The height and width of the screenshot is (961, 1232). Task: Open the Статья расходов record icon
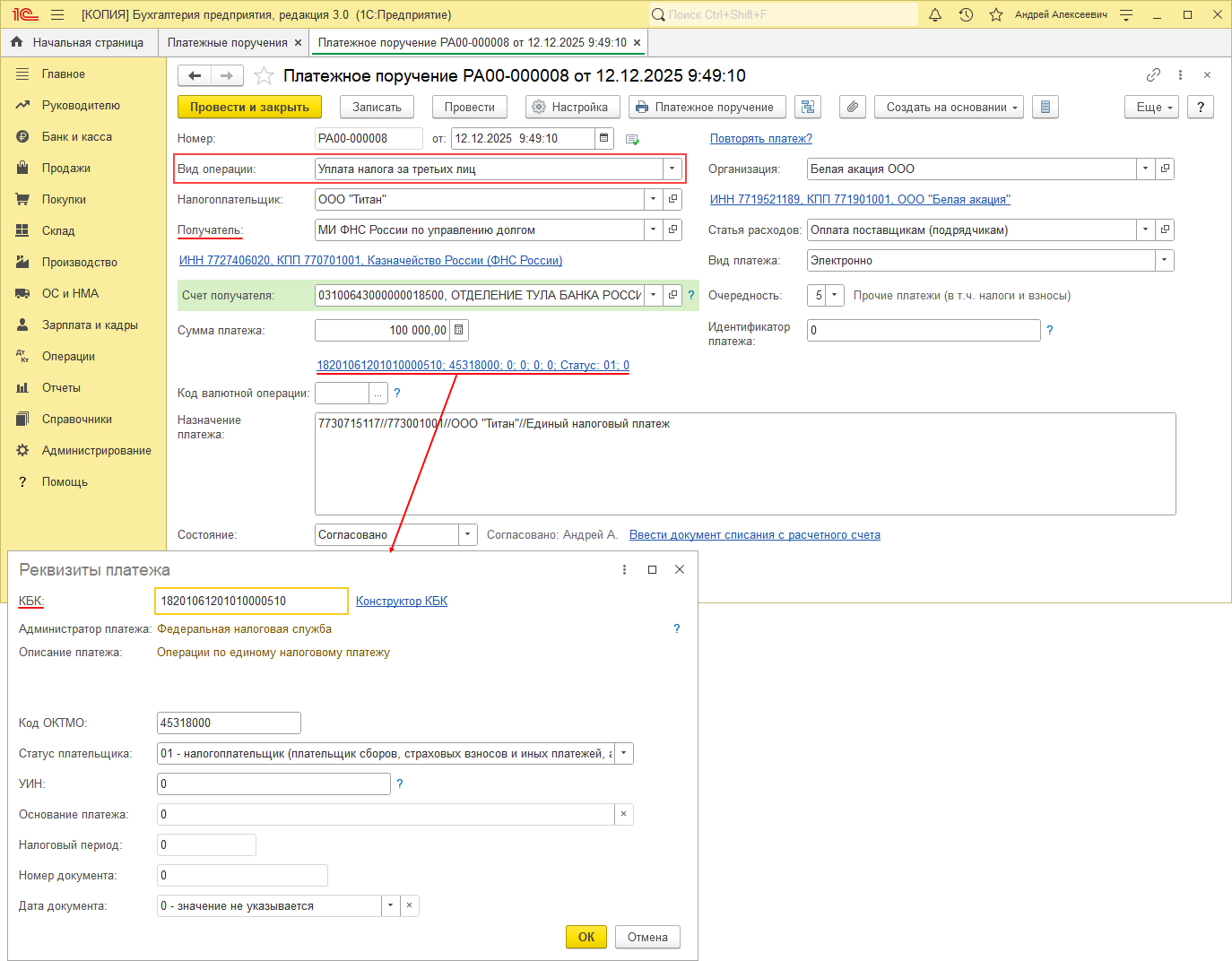tap(1165, 229)
